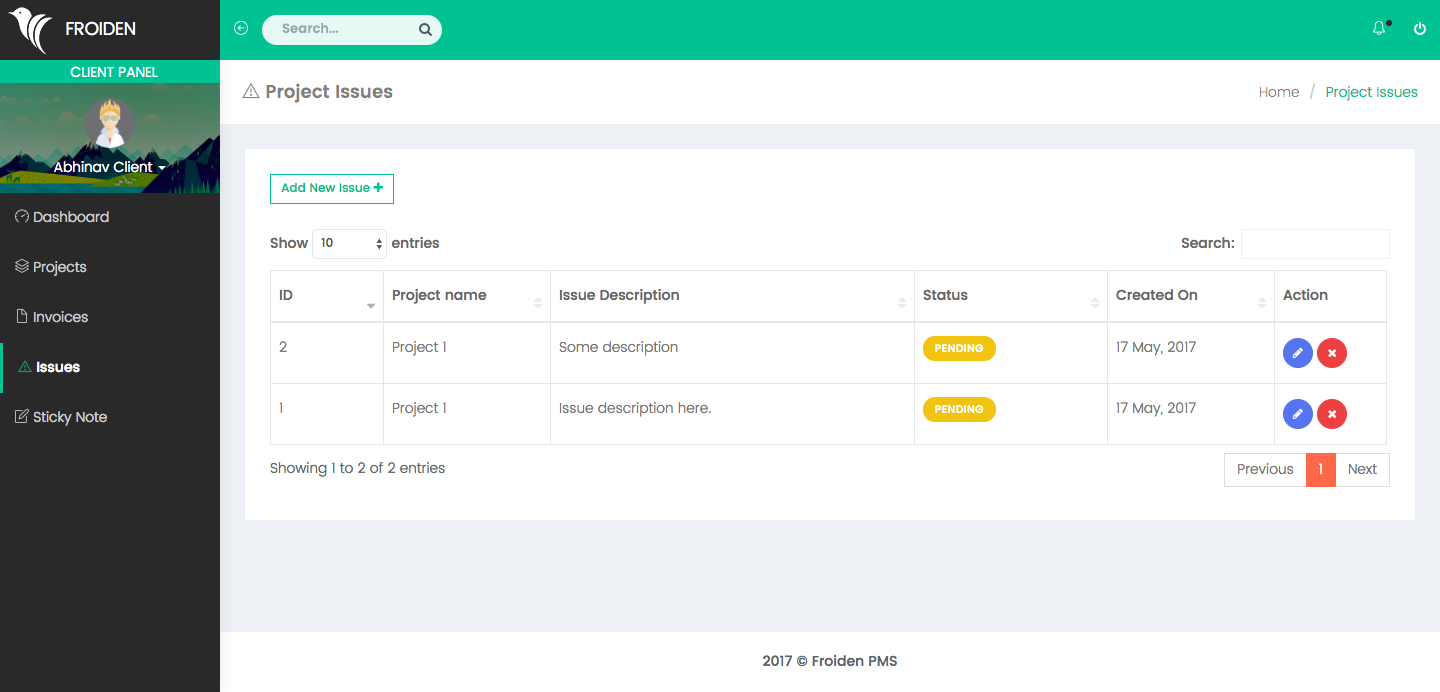Collapse sidebar using the back arrow icon
Screen dimensions: 1440x692
241,29
